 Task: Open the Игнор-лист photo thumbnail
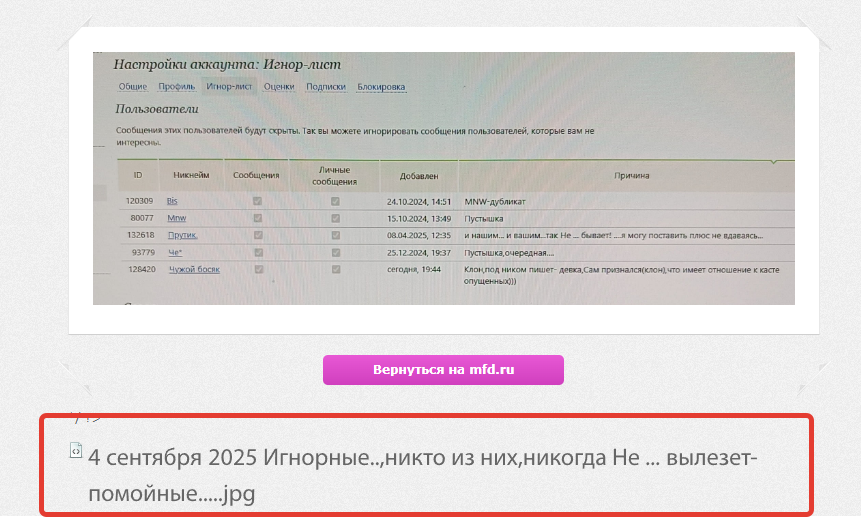pos(444,178)
